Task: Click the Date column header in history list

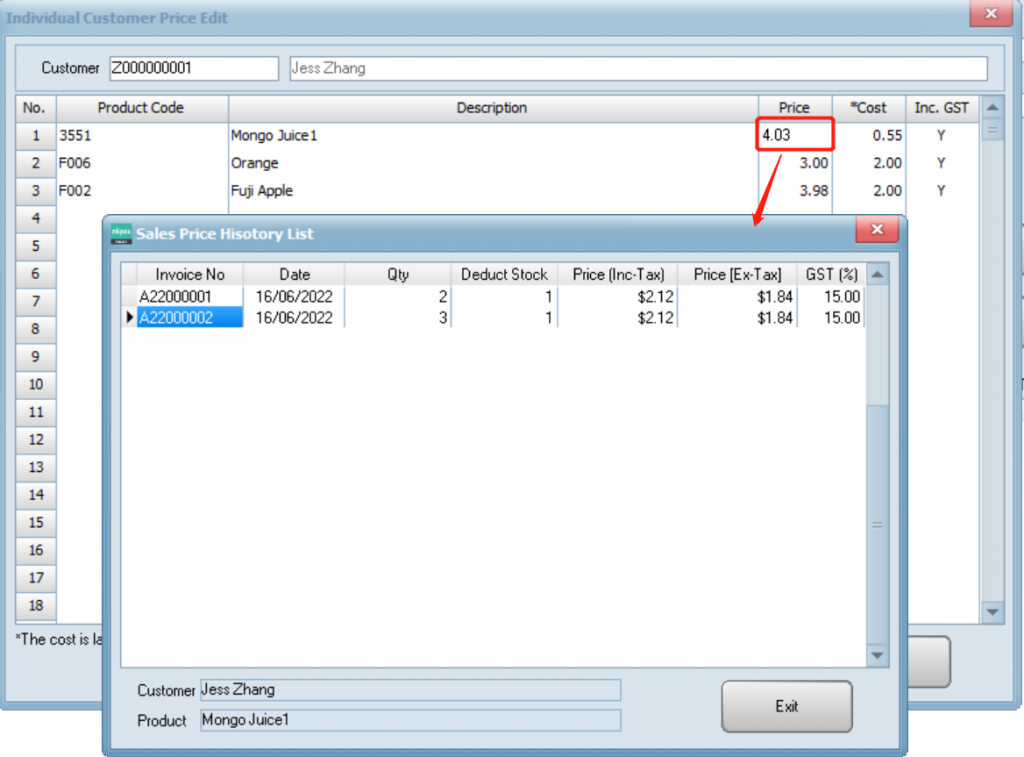Action: tap(294, 274)
